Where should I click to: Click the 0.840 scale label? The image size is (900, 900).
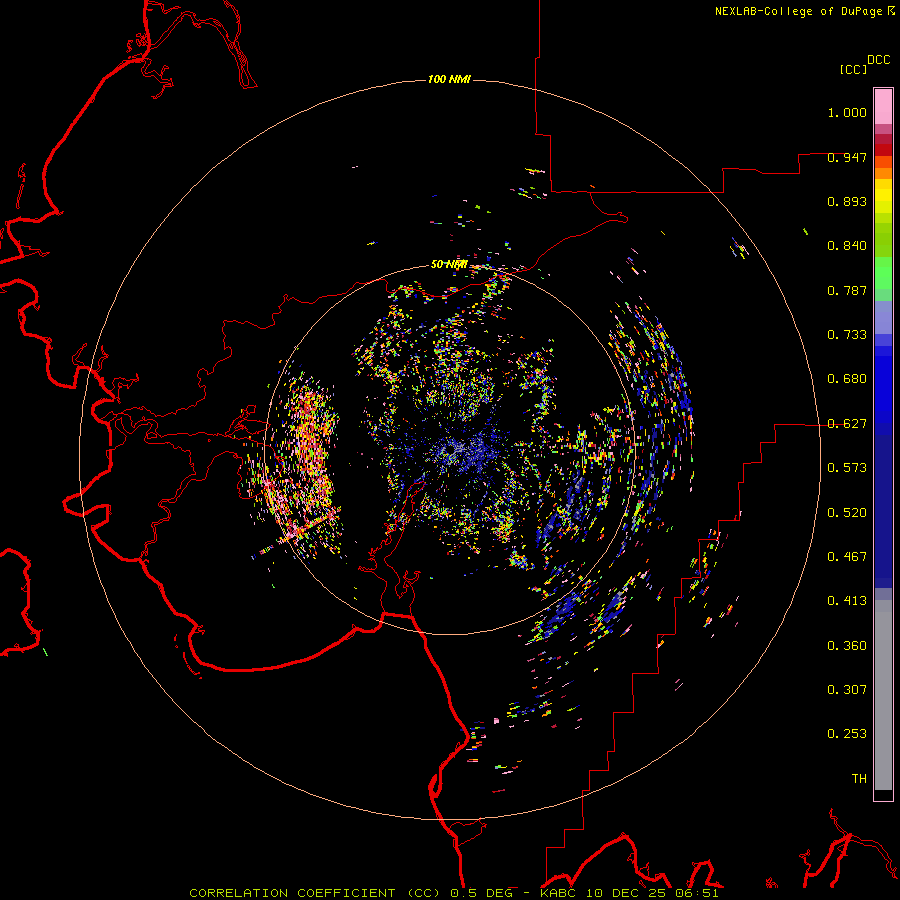click(847, 246)
